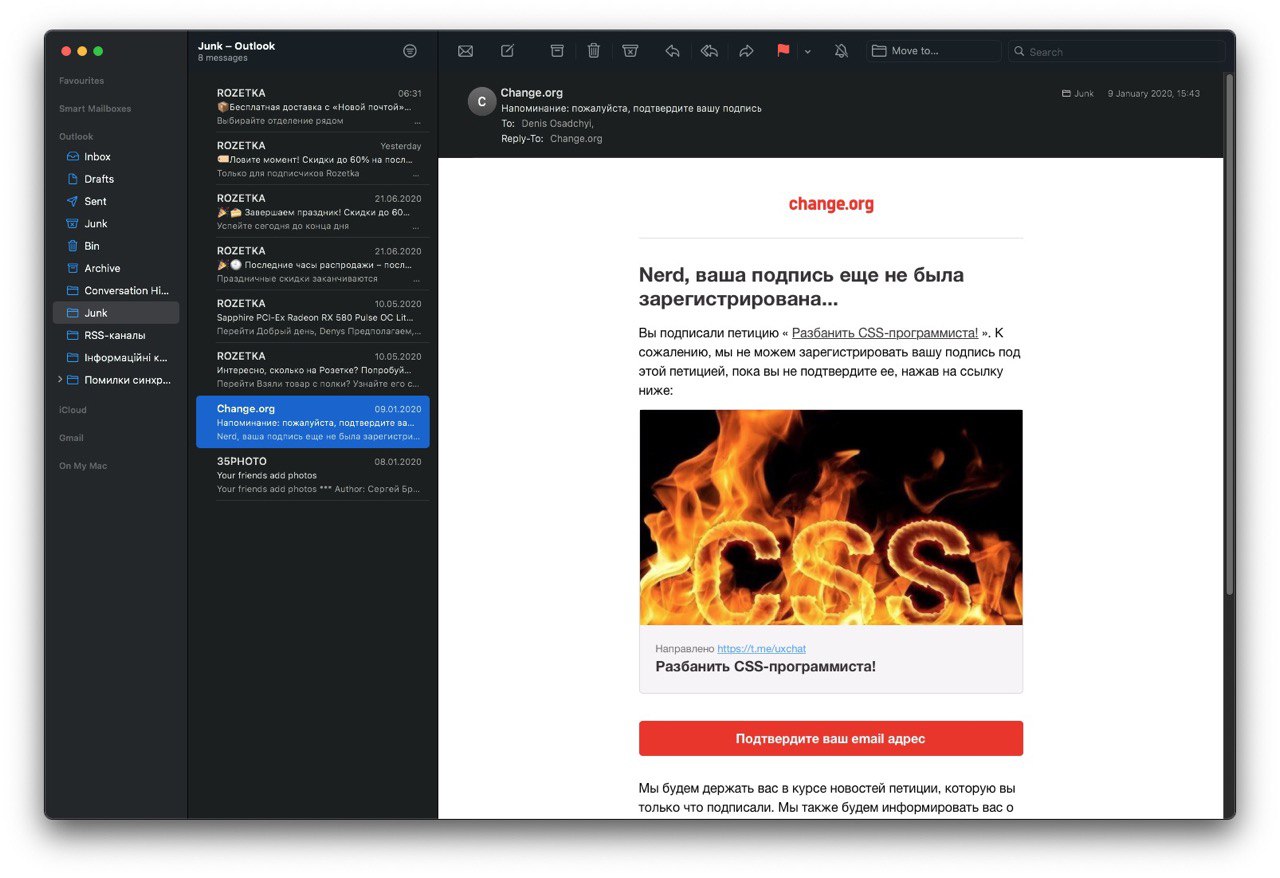Archive the selected message

557,51
